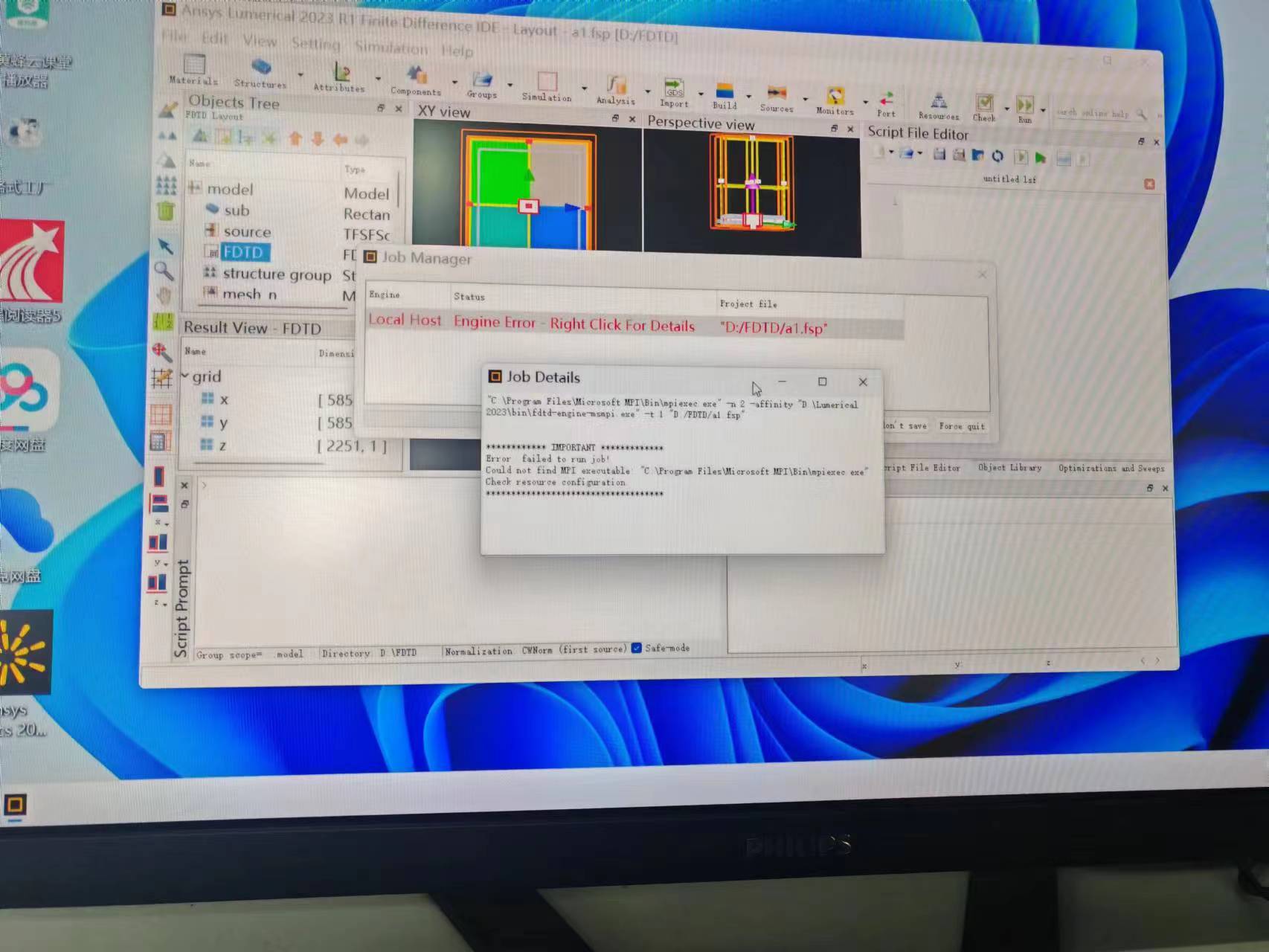
Task: Open the Run button dropdown arrow
Action: (1043, 111)
